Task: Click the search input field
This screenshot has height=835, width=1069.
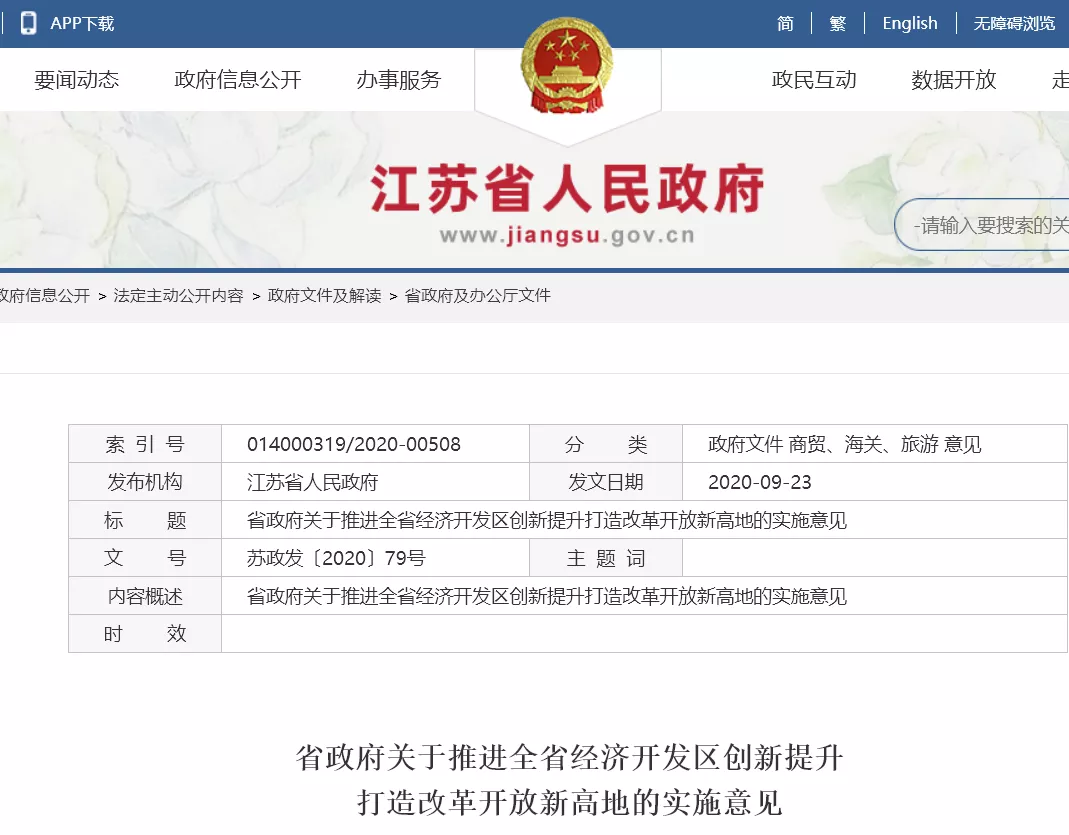Action: 990,225
